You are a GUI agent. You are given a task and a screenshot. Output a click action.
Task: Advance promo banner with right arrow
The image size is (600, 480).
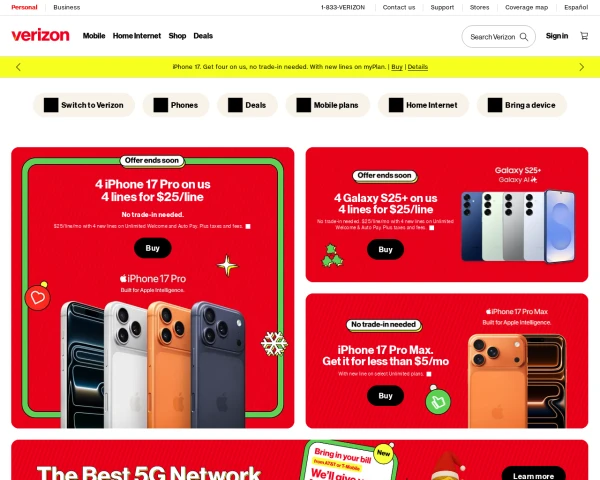[x=582, y=67]
